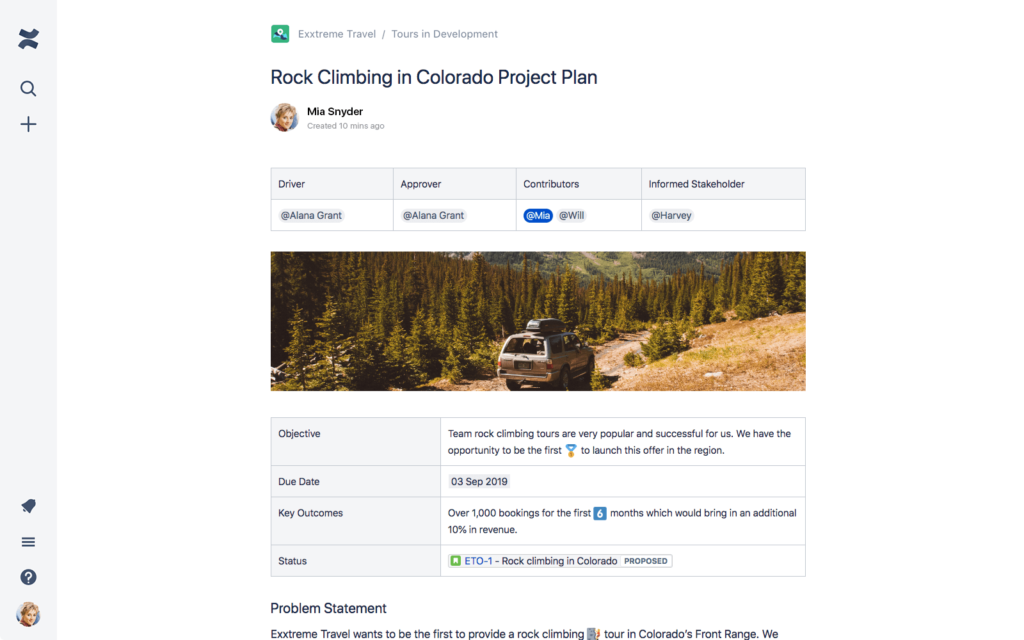Screen dimensions: 1024x640
Task: Open help with the question mark icon
Action: click(x=28, y=577)
